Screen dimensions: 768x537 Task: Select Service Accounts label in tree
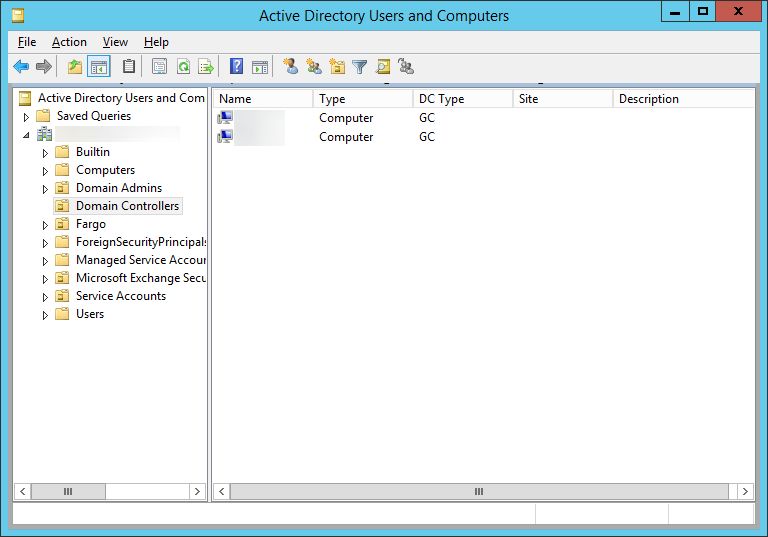click(120, 296)
